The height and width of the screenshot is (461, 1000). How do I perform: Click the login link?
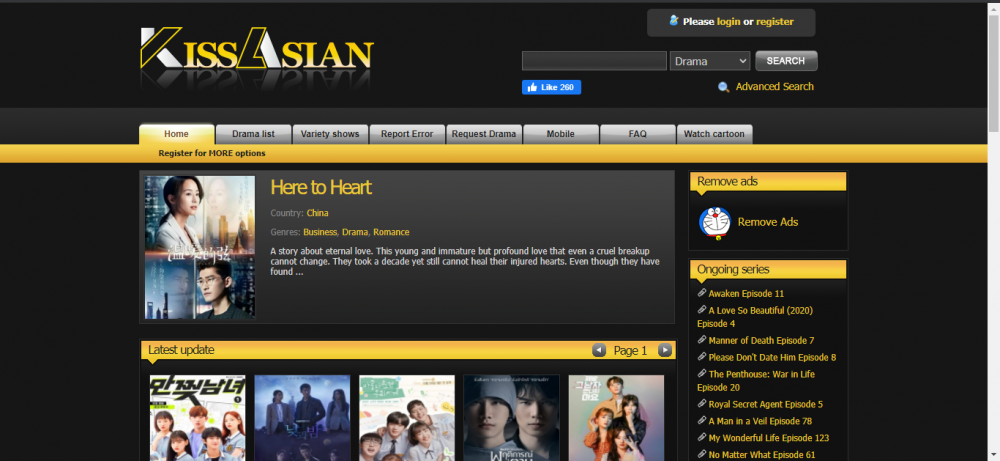pos(728,21)
